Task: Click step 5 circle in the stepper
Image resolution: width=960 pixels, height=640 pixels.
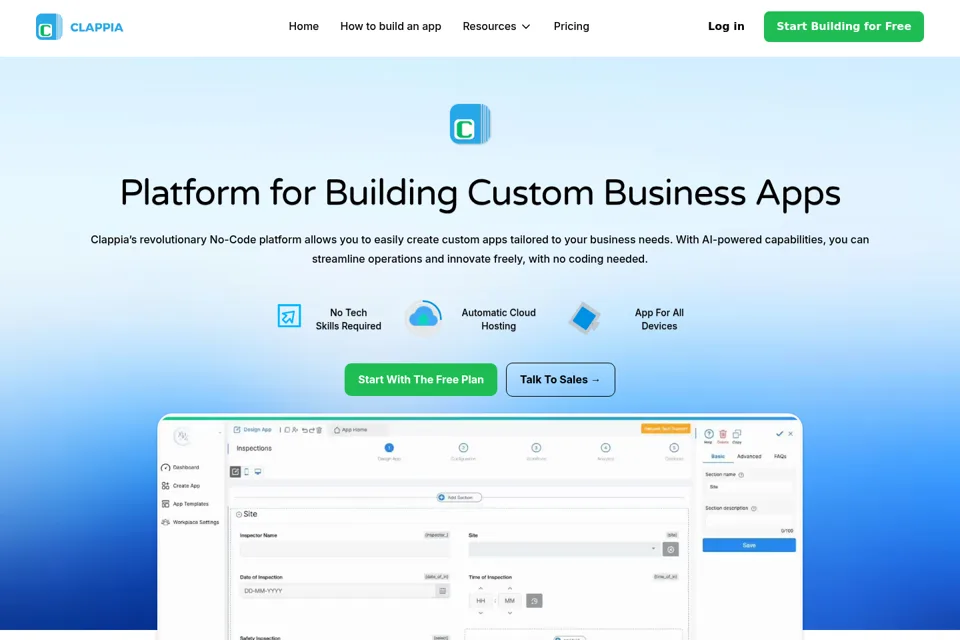Action: pos(674,448)
